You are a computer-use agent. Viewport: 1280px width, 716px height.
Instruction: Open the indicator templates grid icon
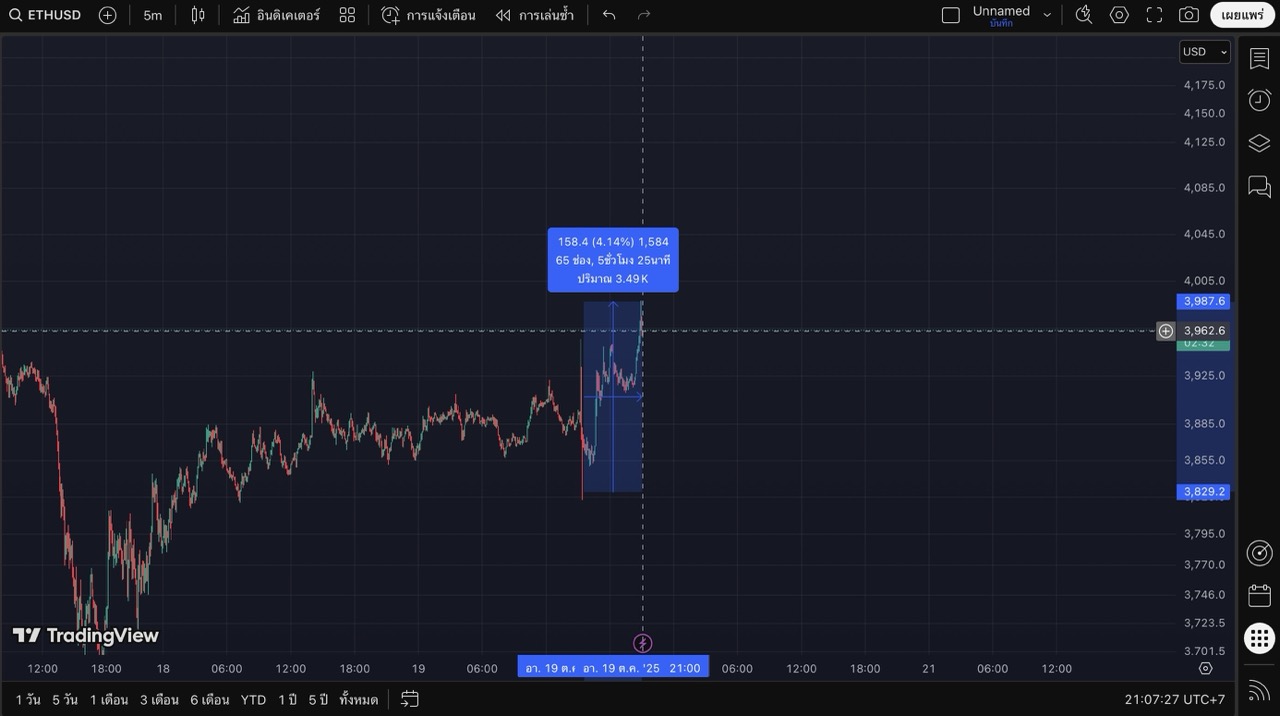point(347,15)
